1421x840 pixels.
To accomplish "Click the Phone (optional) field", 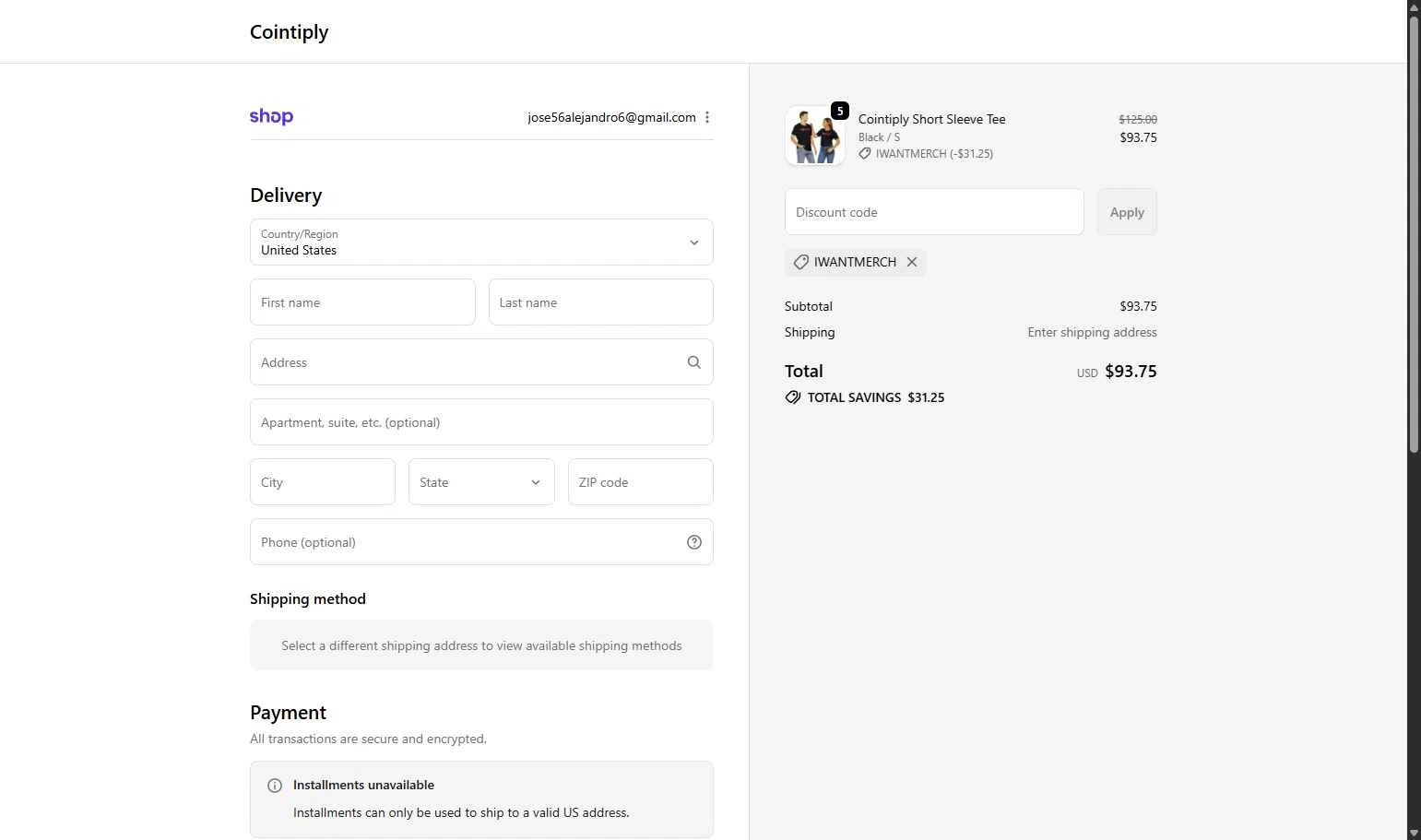I will 481,541.
